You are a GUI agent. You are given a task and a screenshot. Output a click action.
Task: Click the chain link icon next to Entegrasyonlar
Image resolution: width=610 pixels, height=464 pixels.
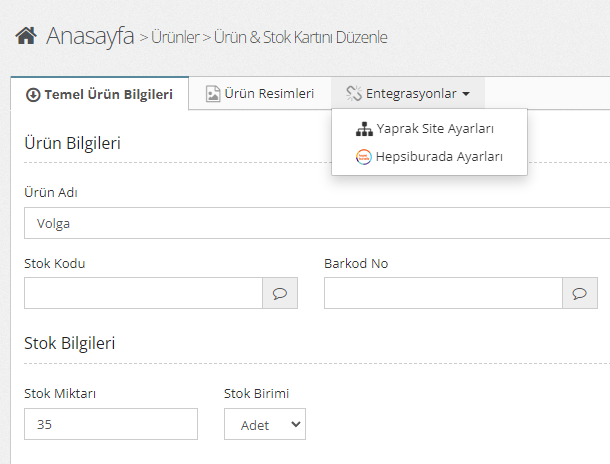(x=353, y=94)
